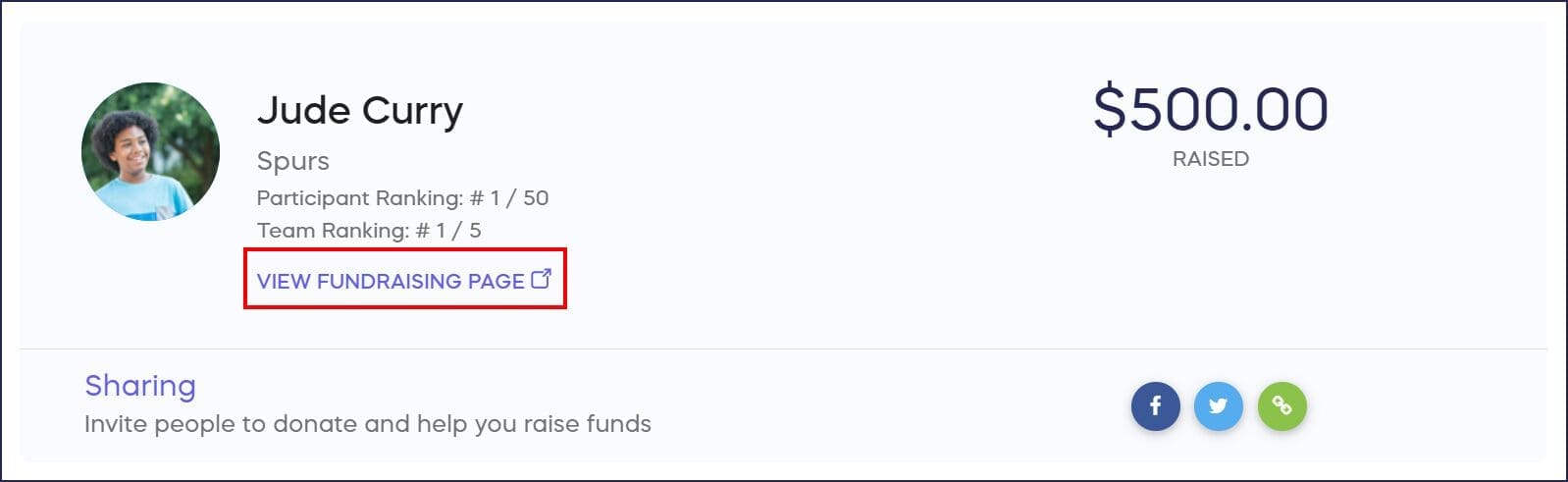The width and height of the screenshot is (1568, 482).
Task: Click the participant name Jude Curry
Action: click(x=359, y=111)
